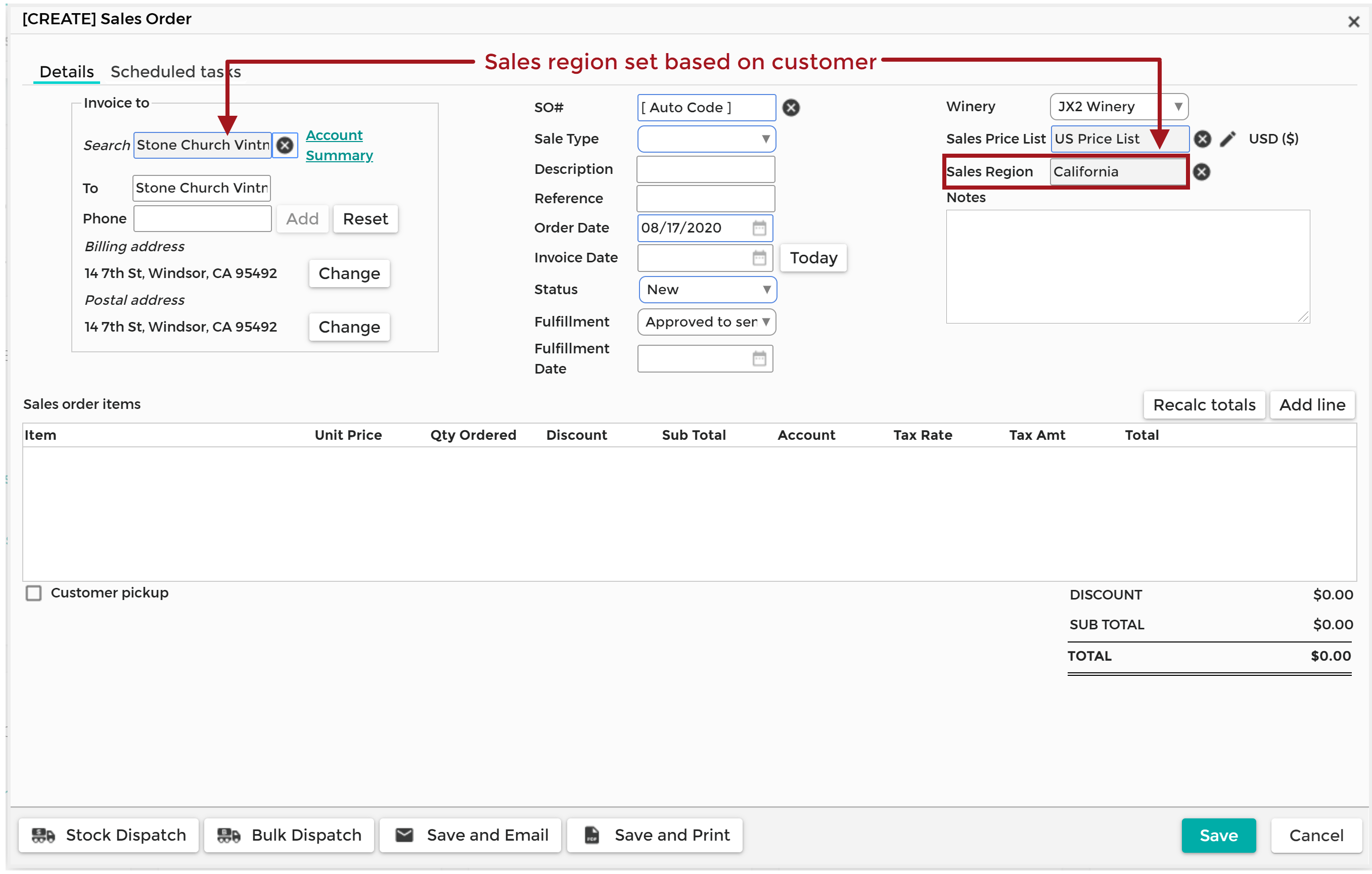The height and width of the screenshot is (874, 1372).
Task: Click the Discount column header
Action: 577,435
